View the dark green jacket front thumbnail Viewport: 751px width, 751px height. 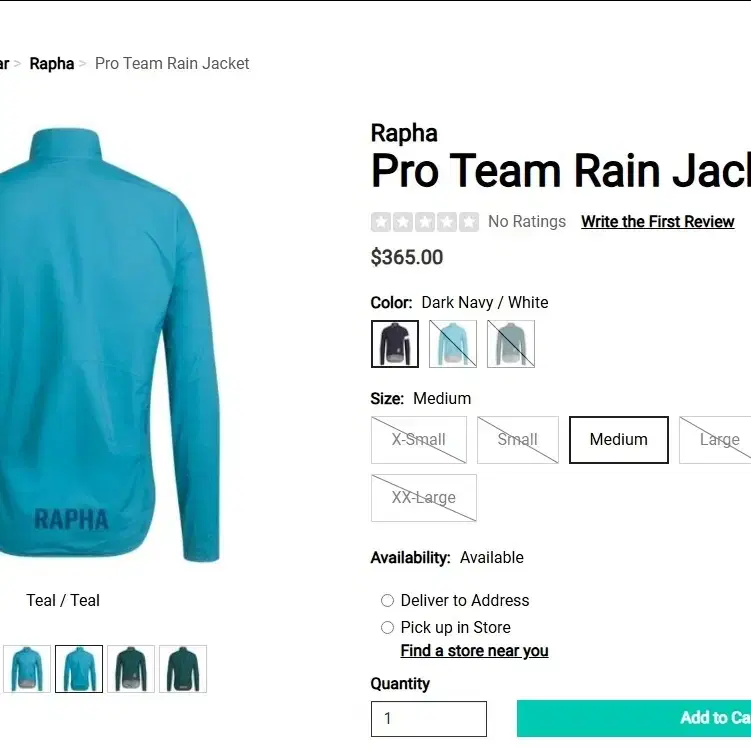(x=131, y=669)
